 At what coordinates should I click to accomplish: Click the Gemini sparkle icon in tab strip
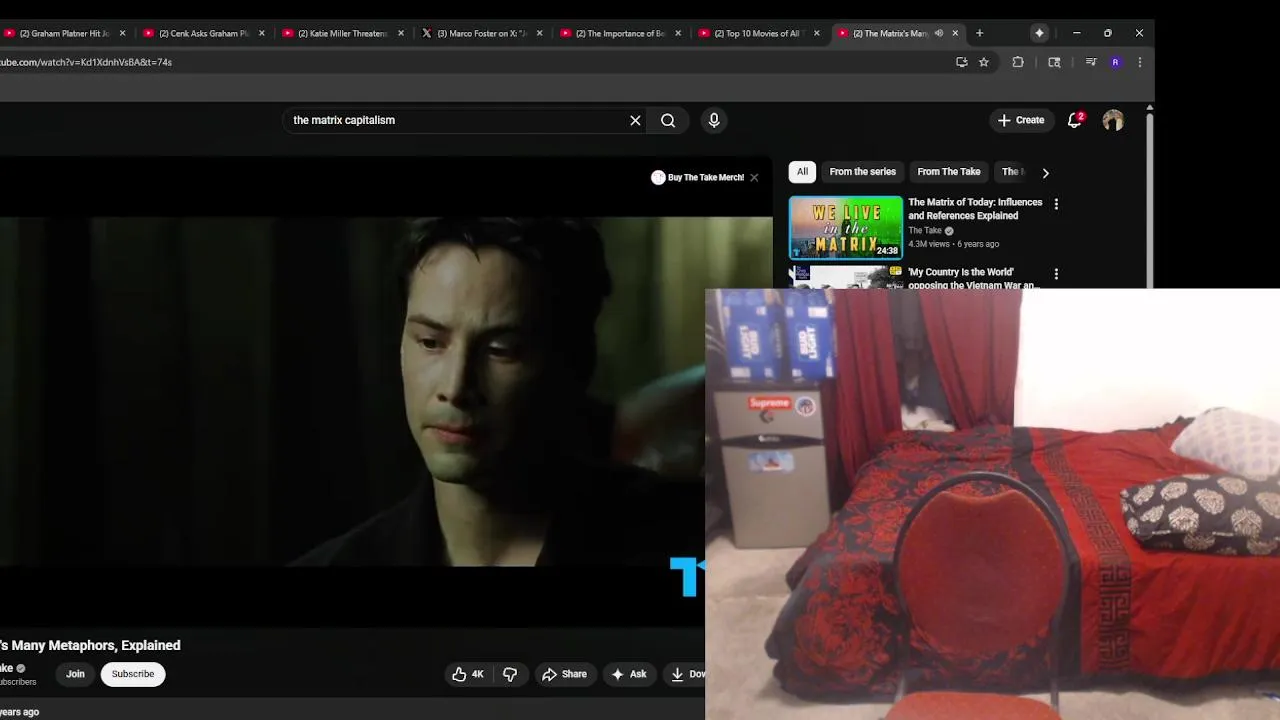tap(1040, 33)
